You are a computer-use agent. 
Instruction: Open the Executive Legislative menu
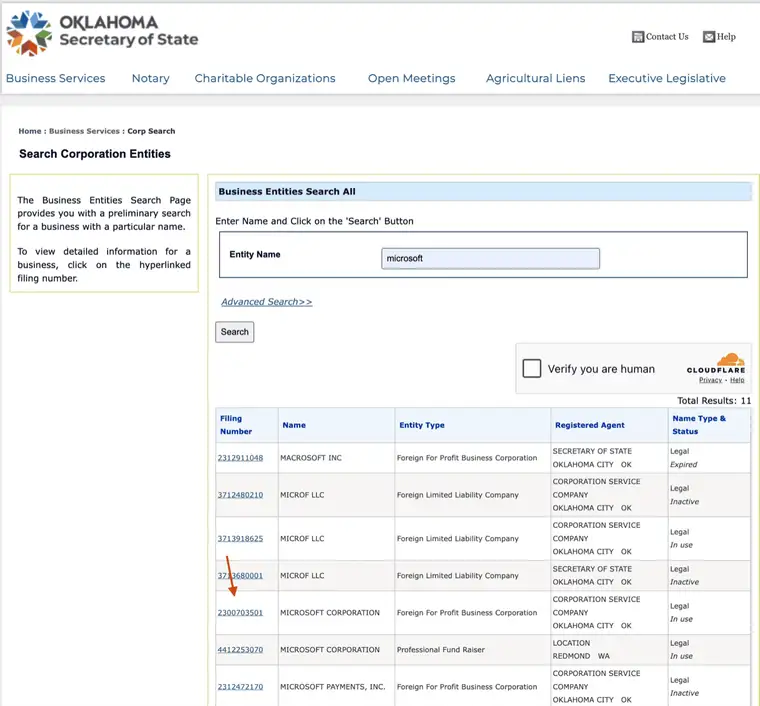coord(667,78)
